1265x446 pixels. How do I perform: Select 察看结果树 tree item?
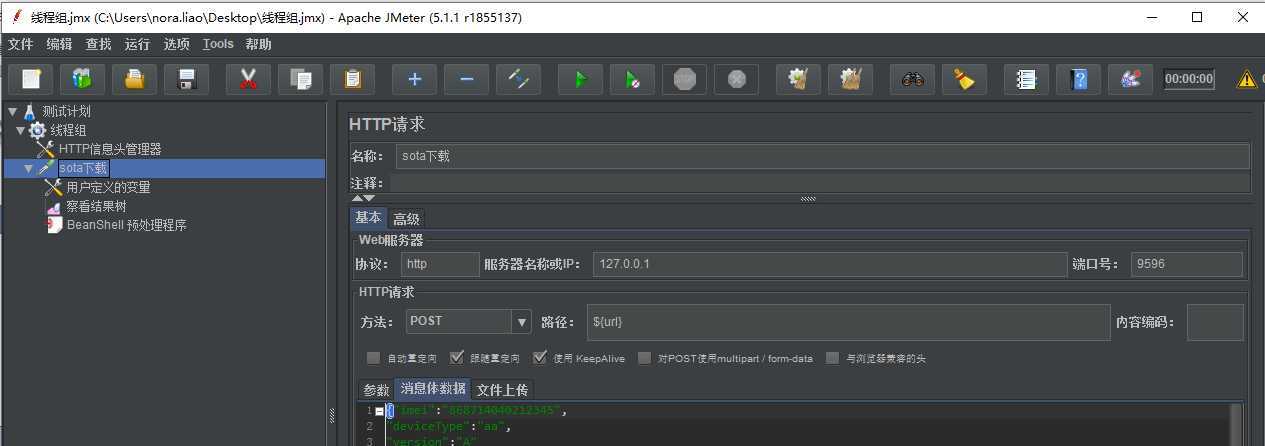(96, 206)
